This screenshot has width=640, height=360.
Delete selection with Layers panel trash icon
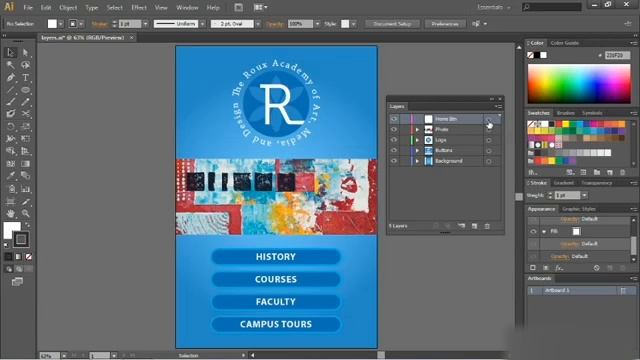pyautogui.click(x=487, y=226)
